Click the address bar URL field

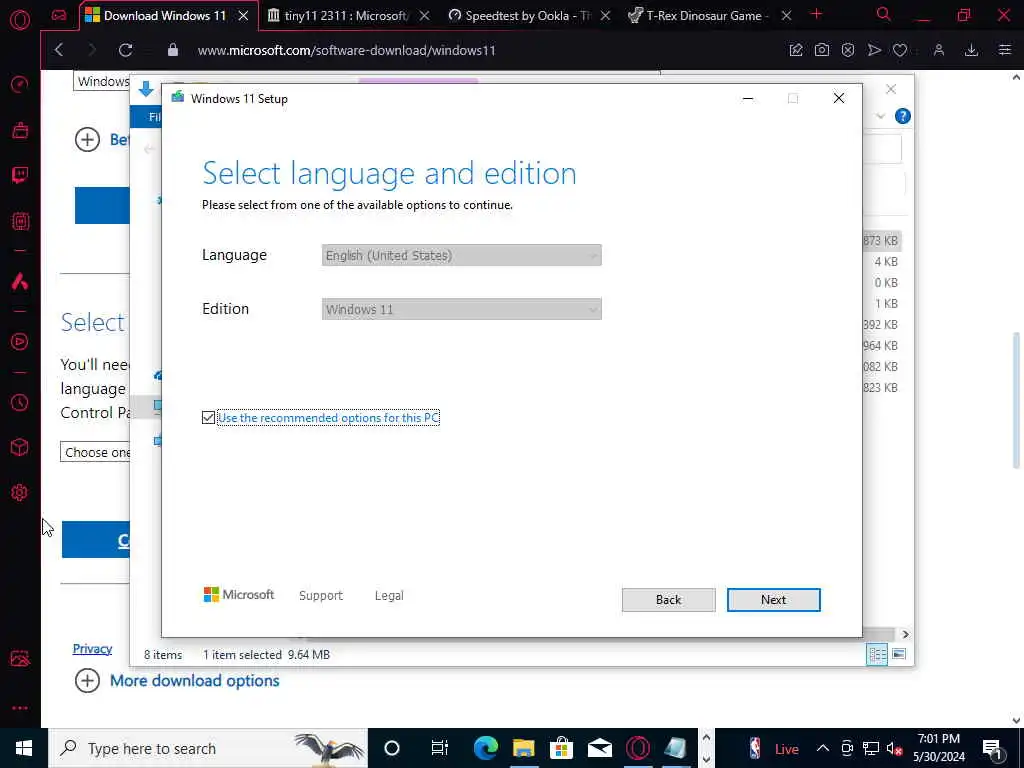(x=347, y=50)
